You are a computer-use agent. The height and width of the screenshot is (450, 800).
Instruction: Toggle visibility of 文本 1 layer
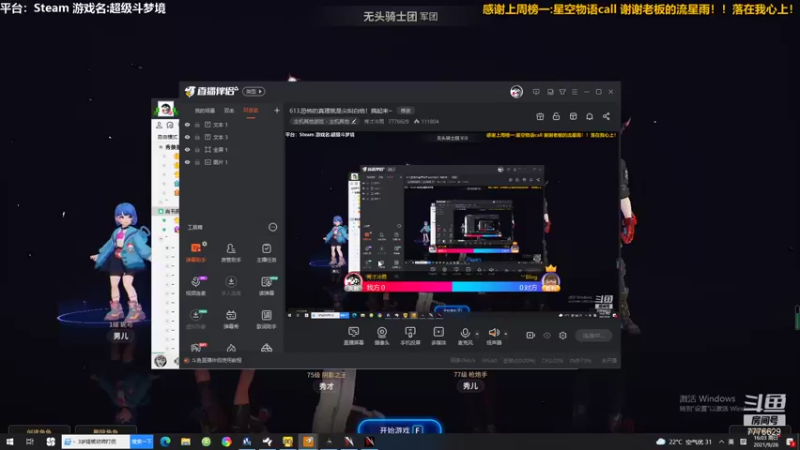pos(187,124)
